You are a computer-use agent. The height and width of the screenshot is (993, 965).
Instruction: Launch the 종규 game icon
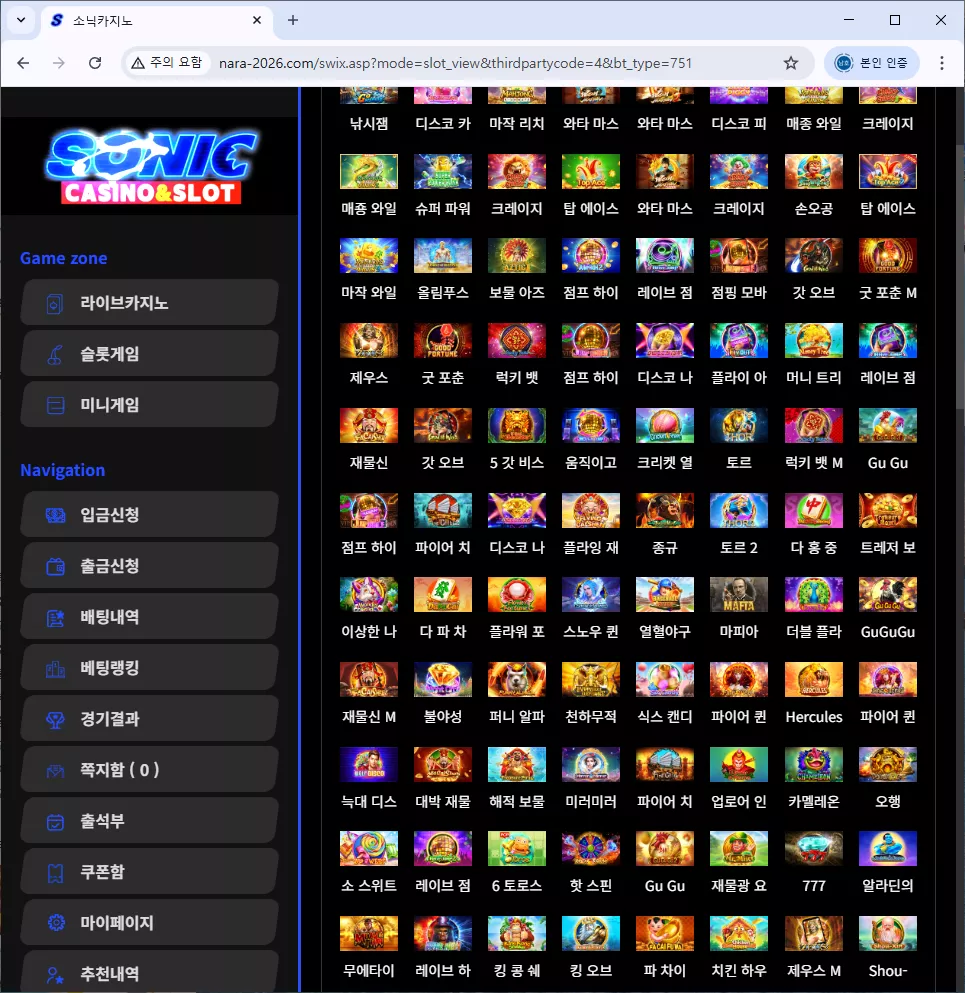coord(665,510)
